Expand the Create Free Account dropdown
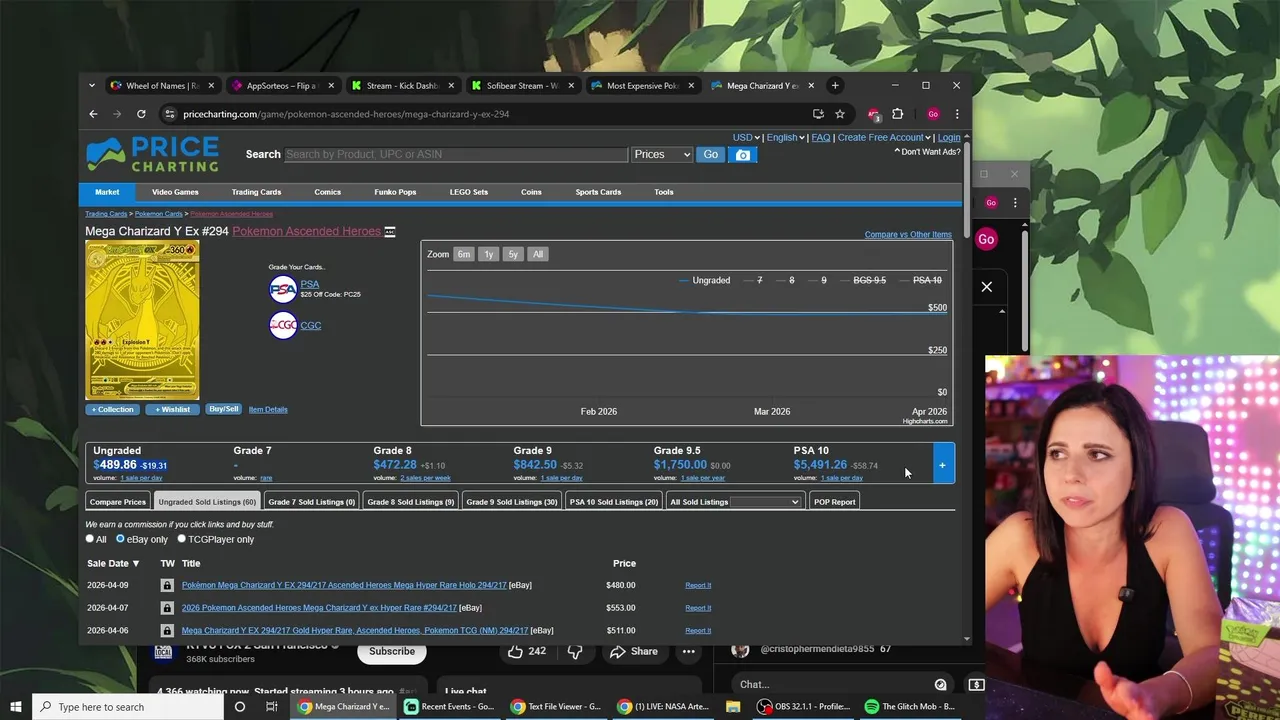 coord(884,137)
